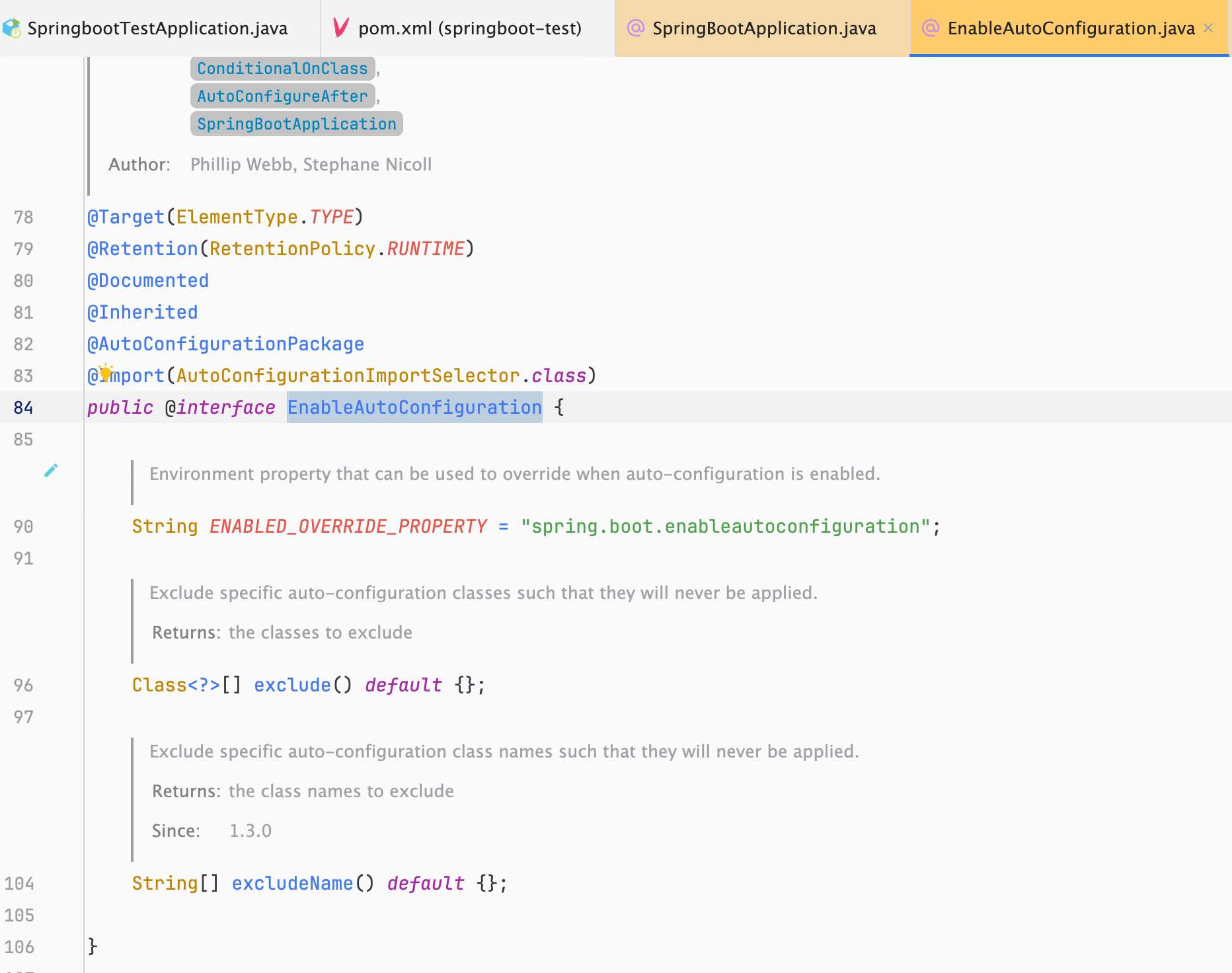The image size is (1232, 973).
Task: Click the @Target annotation
Action: (126, 217)
